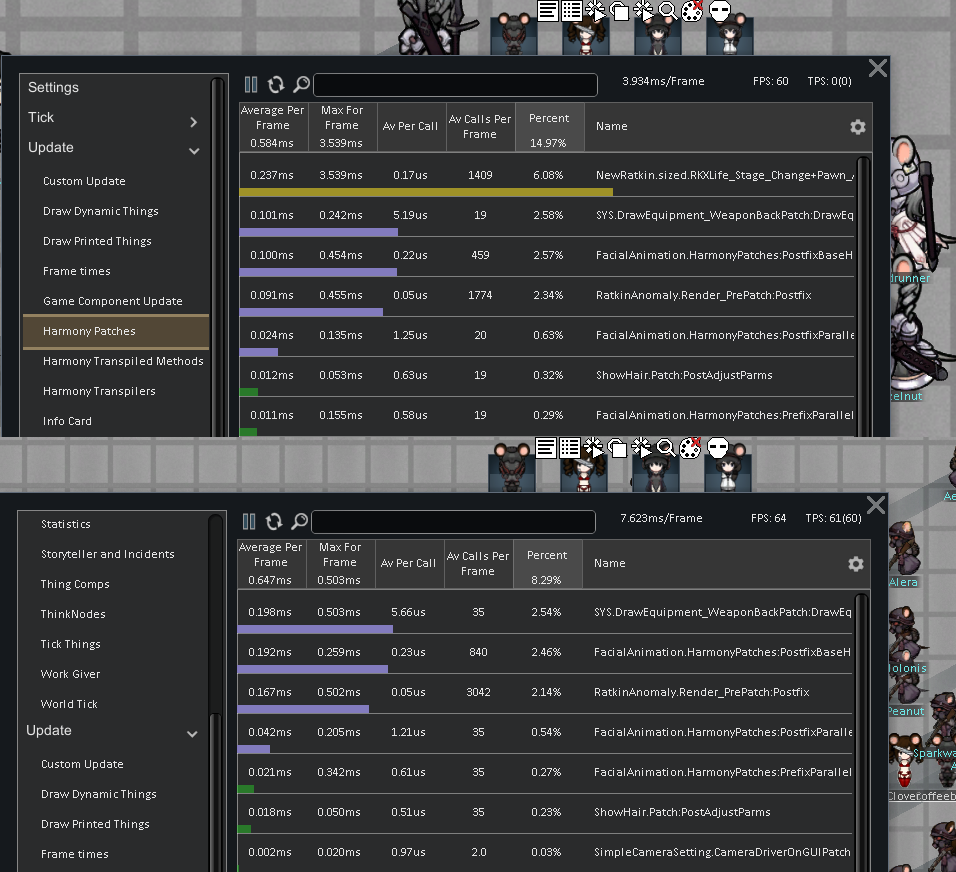Open the gear column settings in the upper analyzer

(x=857, y=127)
